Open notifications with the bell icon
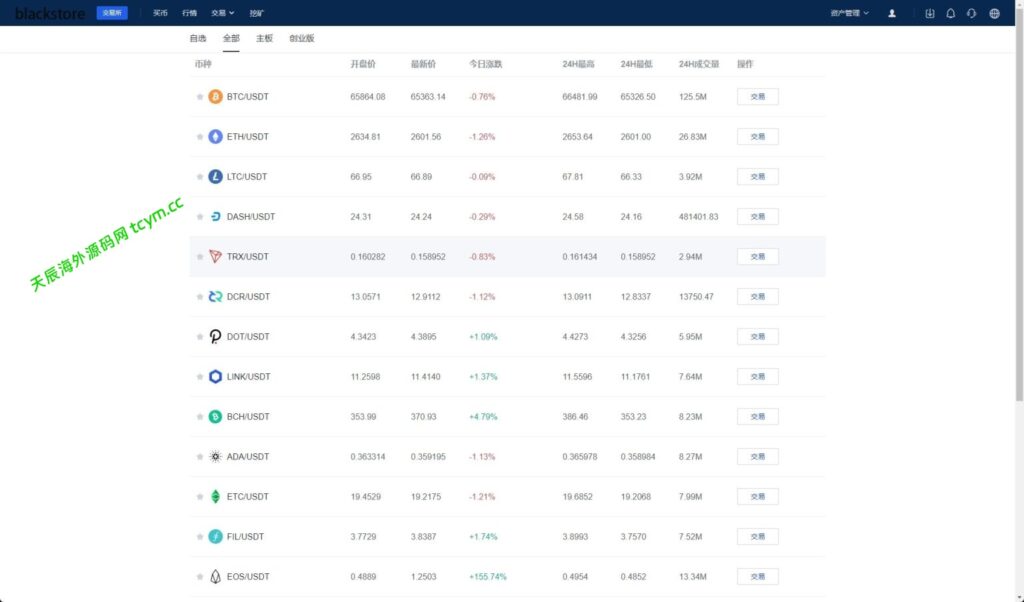The image size is (1024, 602). point(951,14)
